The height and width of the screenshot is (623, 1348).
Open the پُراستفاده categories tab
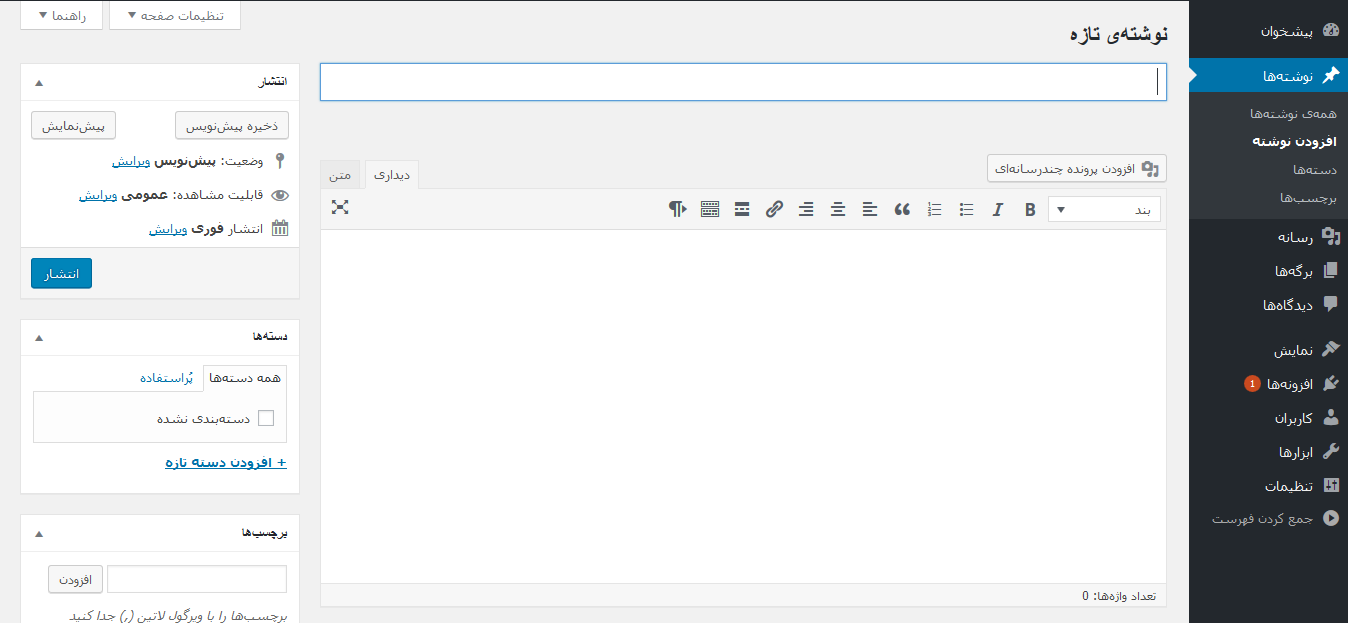pos(166,378)
